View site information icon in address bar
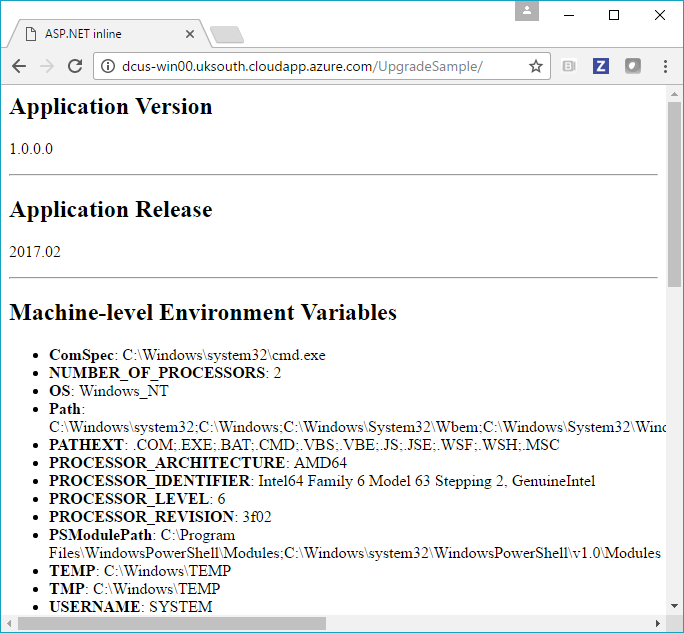684x633 pixels. pos(107,66)
